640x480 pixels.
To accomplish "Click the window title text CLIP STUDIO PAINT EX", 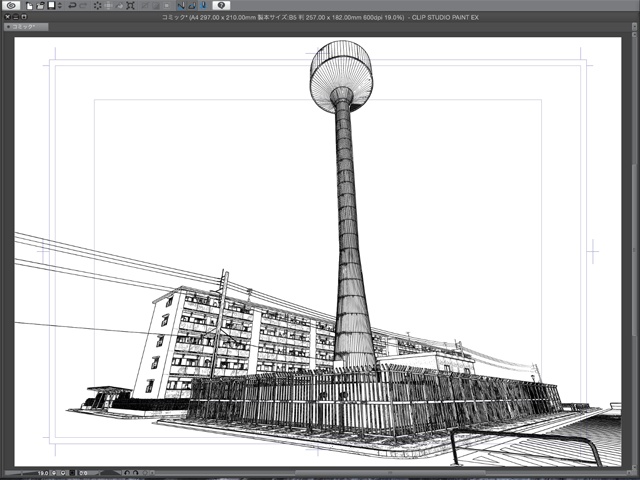I will pyautogui.click(x=445, y=18).
